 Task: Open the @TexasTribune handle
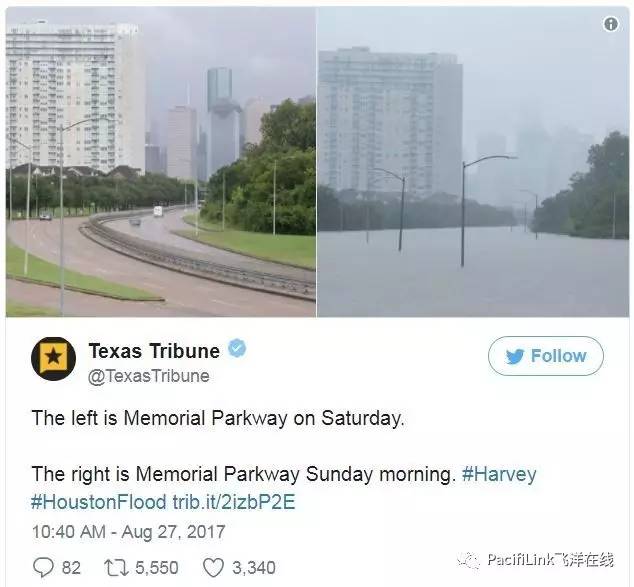coord(149,376)
